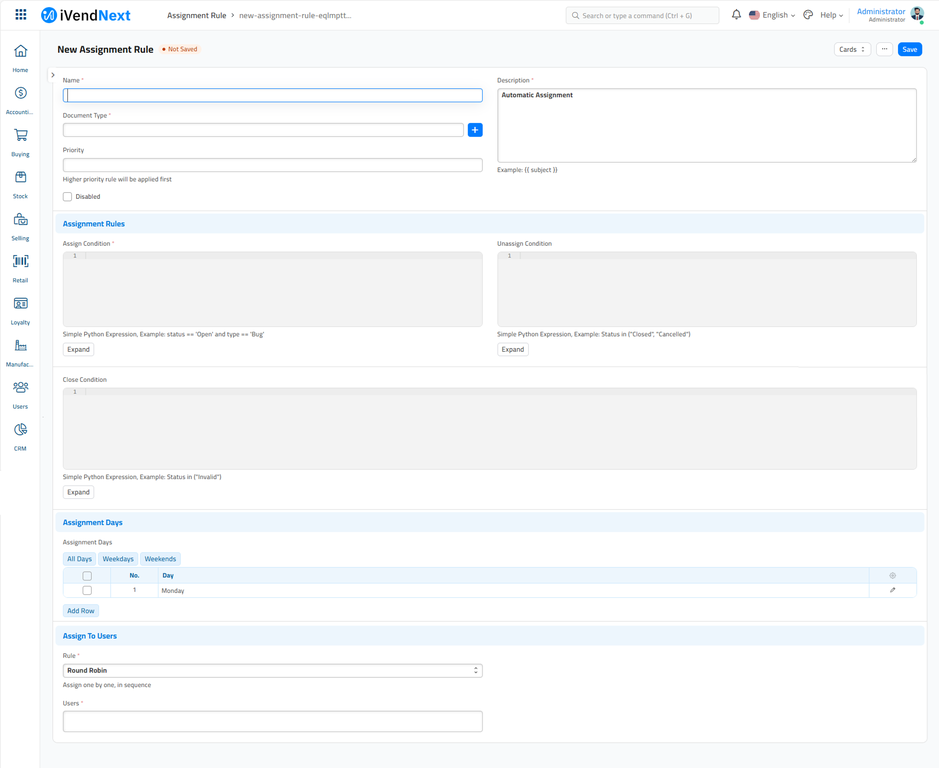Open the English language dropdown
This screenshot has height=768, width=939.
[772, 15]
